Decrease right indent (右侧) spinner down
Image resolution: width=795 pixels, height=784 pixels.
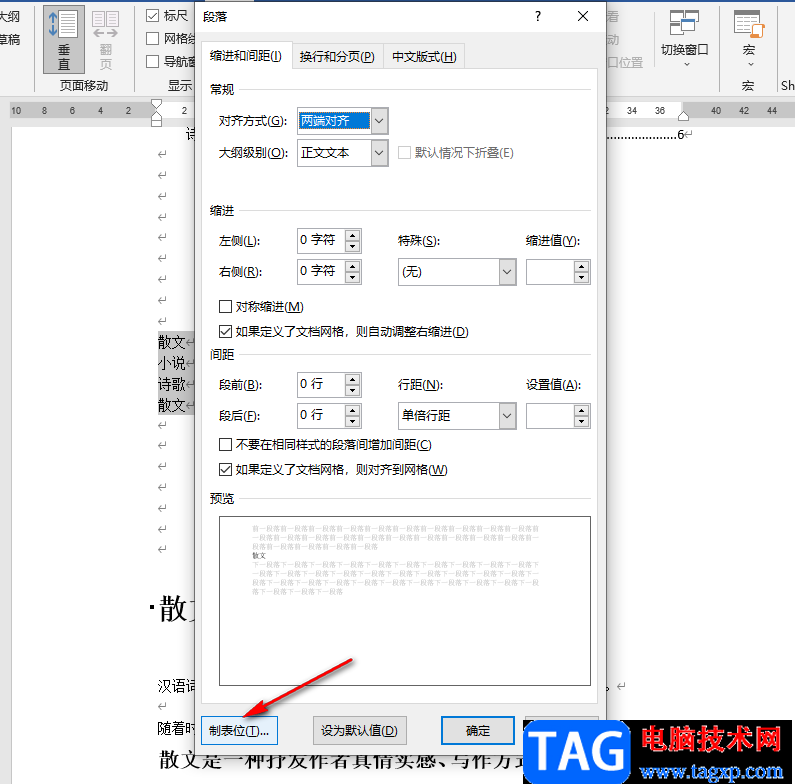click(352, 278)
